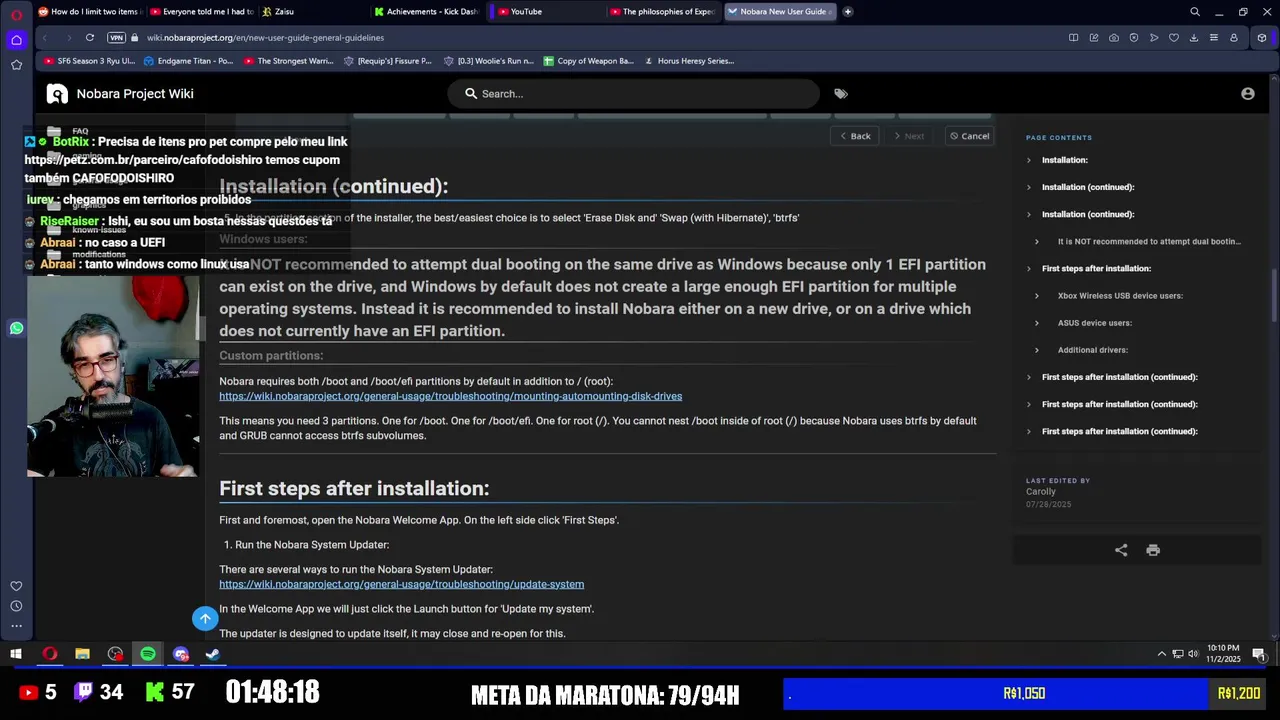The width and height of the screenshot is (1280, 720).
Task: Open the browser downloads icon
Action: tap(1194, 37)
